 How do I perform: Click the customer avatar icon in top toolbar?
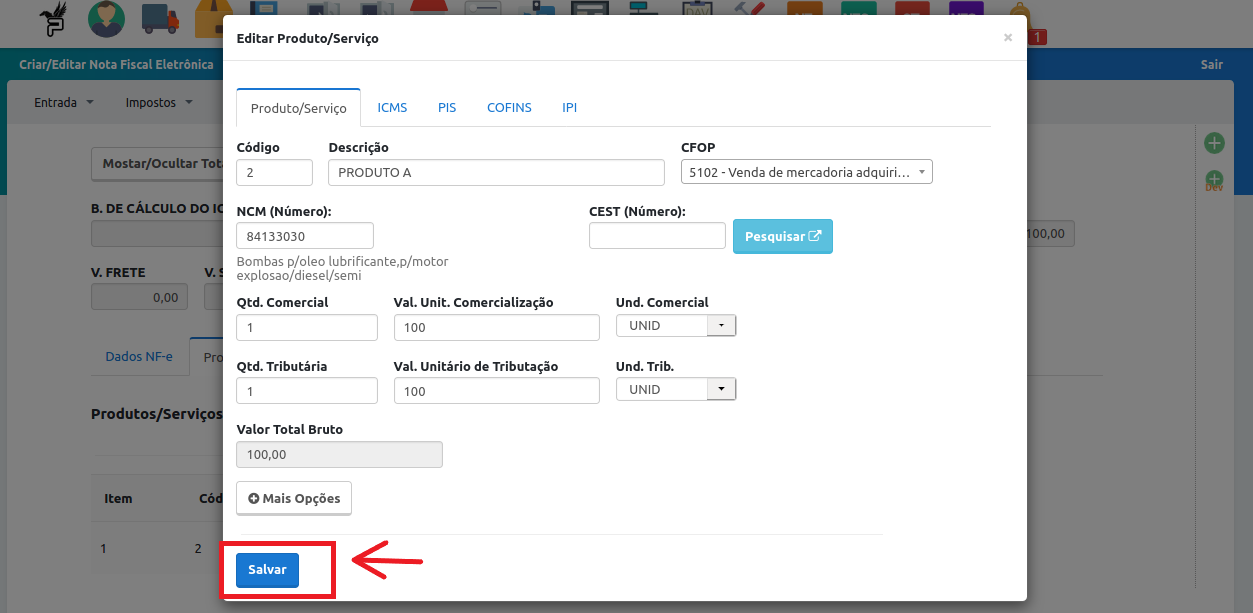pyautogui.click(x=106, y=17)
